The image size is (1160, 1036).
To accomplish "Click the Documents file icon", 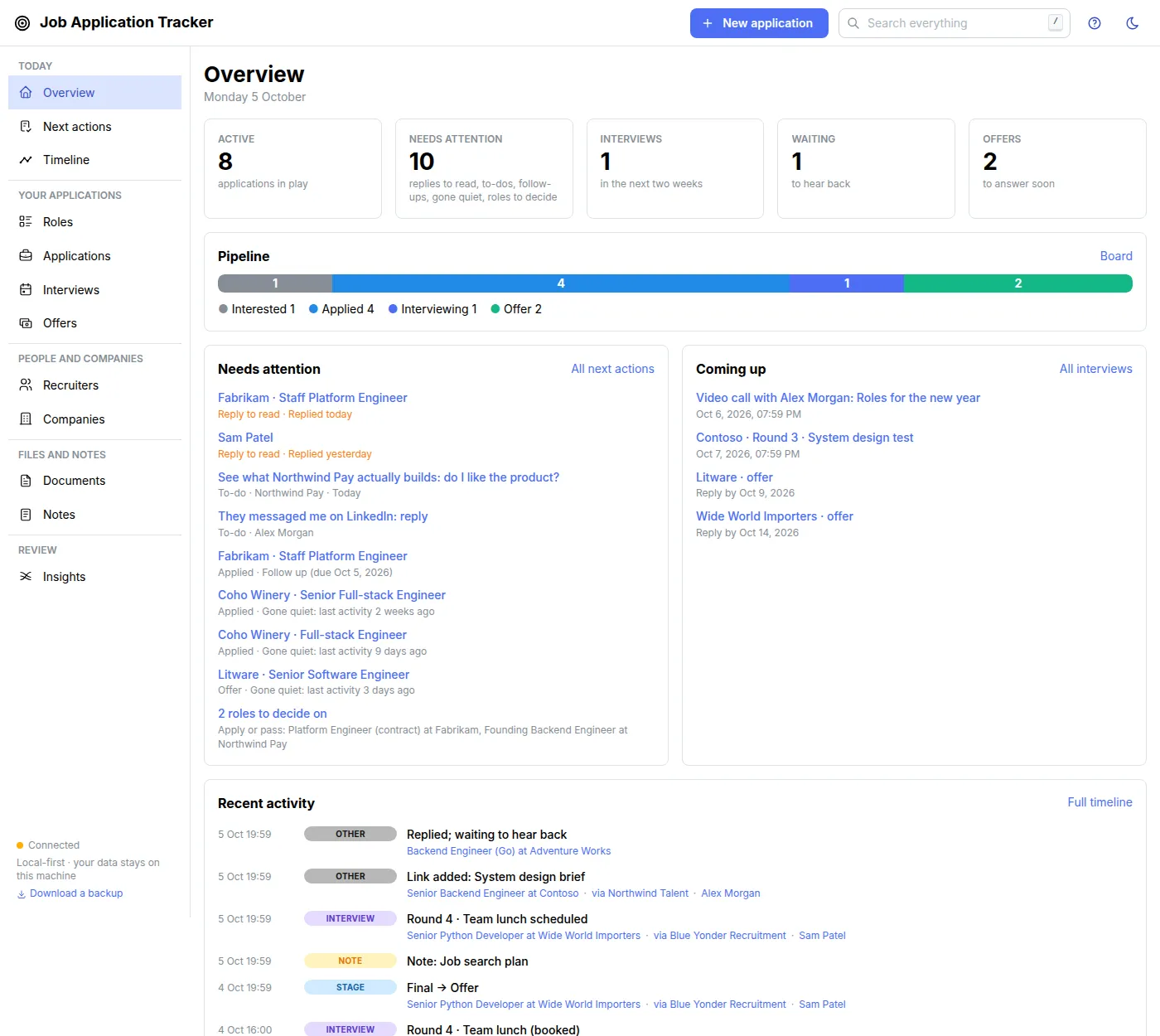I will tap(26, 481).
